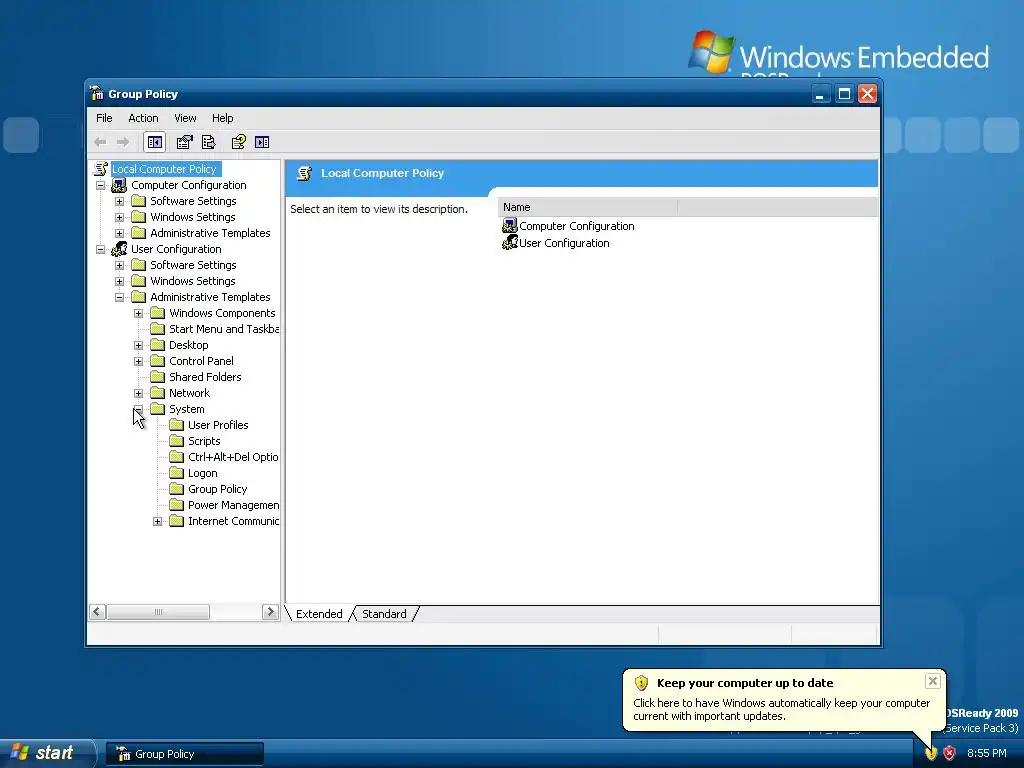Open the View menu
This screenshot has width=1024, height=768.
pyautogui.click(x=185, y=118)
